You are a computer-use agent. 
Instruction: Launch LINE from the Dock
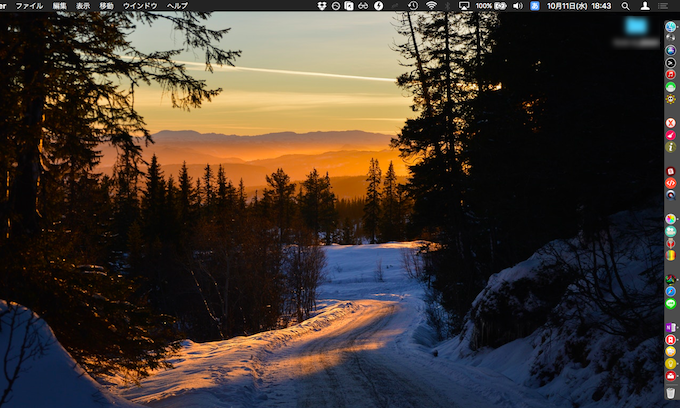671,304
